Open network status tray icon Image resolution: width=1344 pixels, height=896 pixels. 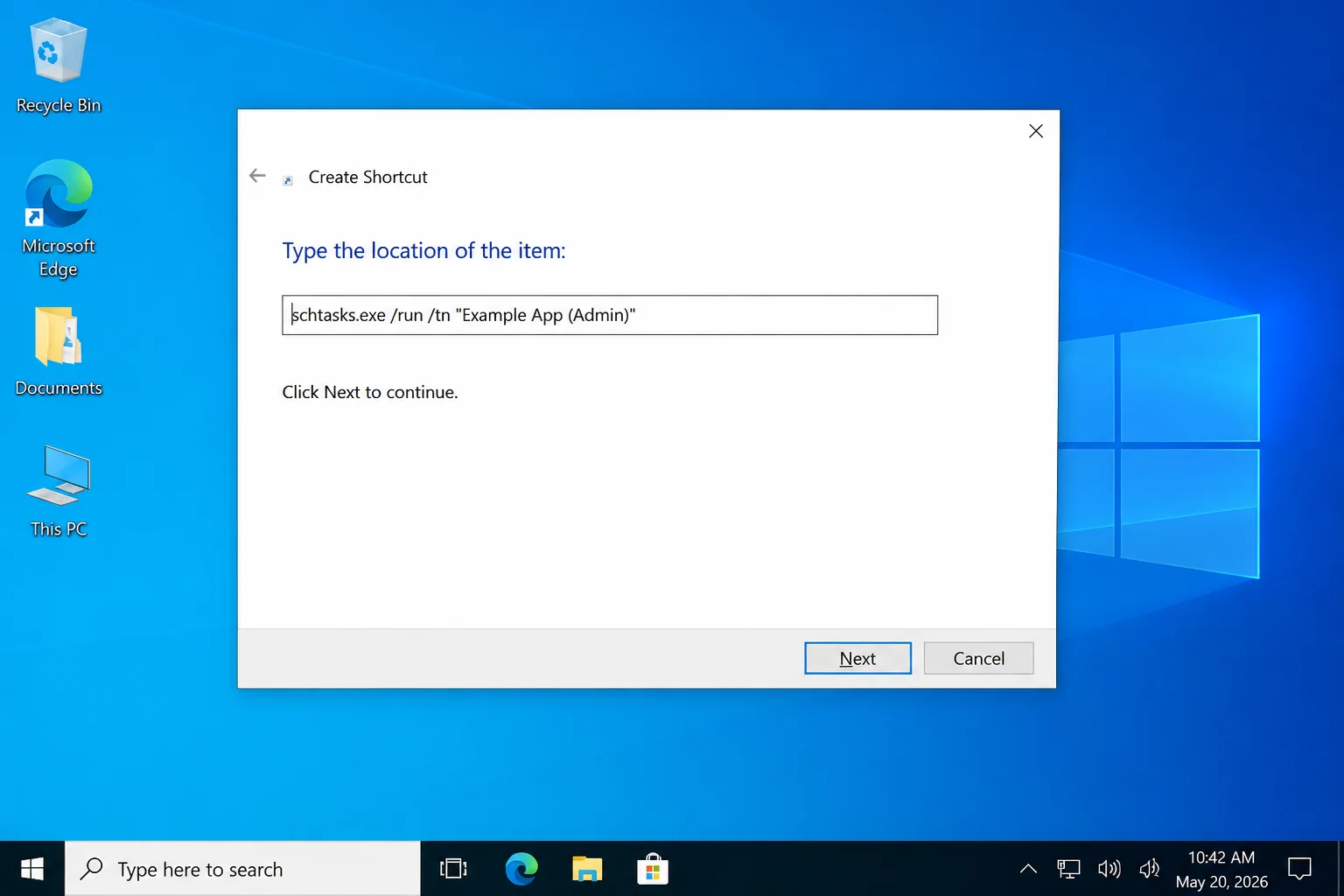[x=1068, y=869]
